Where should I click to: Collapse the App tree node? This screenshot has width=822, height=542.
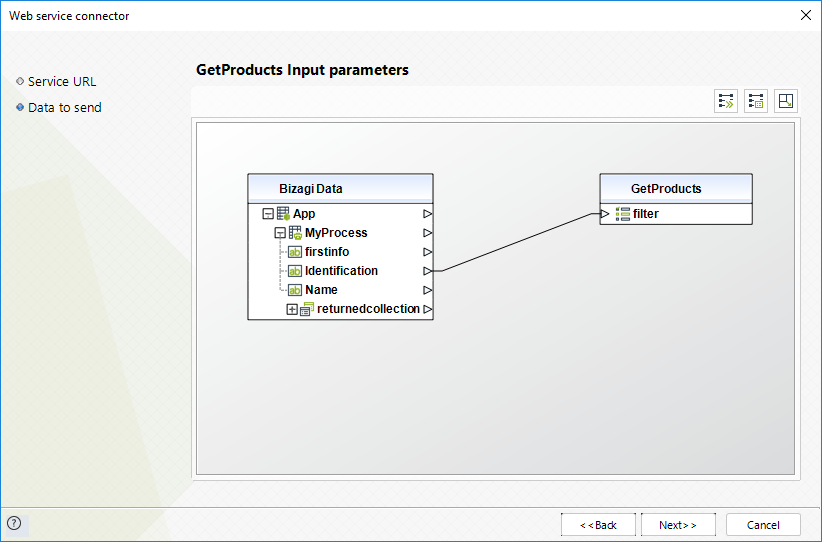point(268,214)
